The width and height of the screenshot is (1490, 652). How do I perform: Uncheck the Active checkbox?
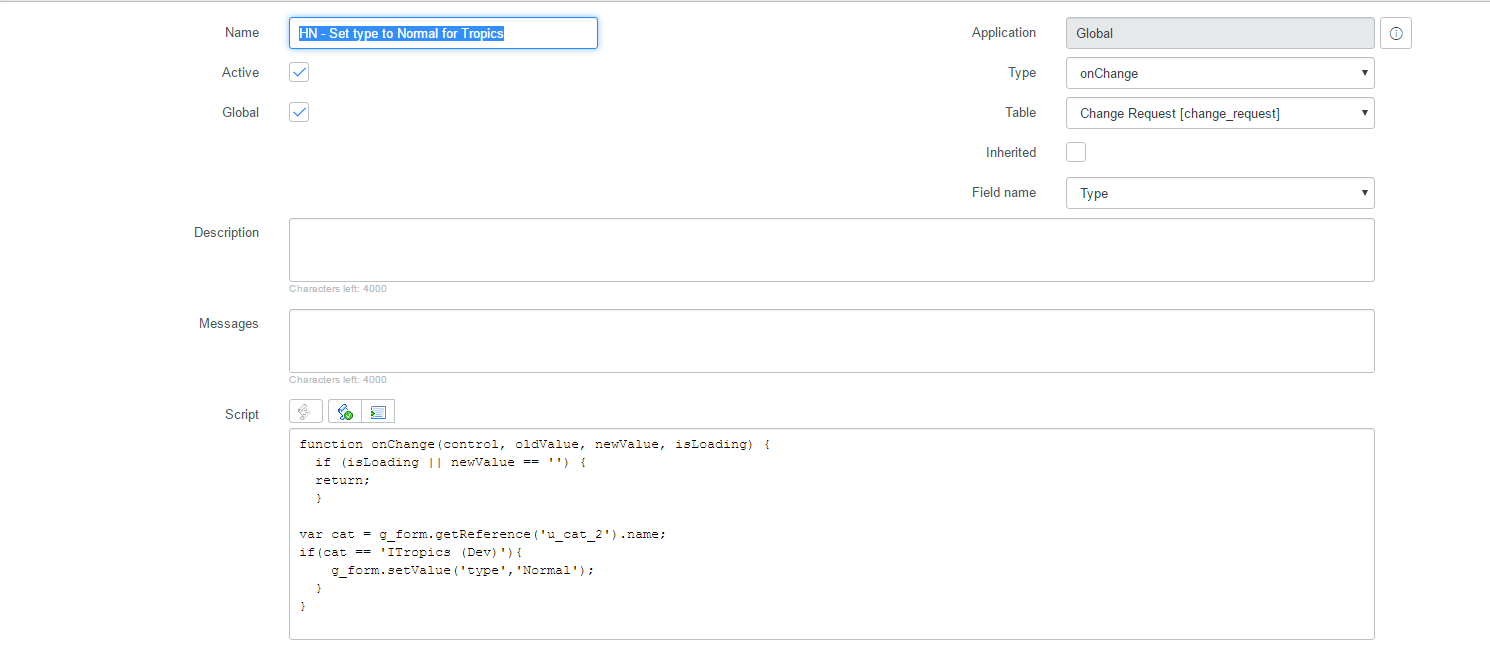tap(298, 72)
